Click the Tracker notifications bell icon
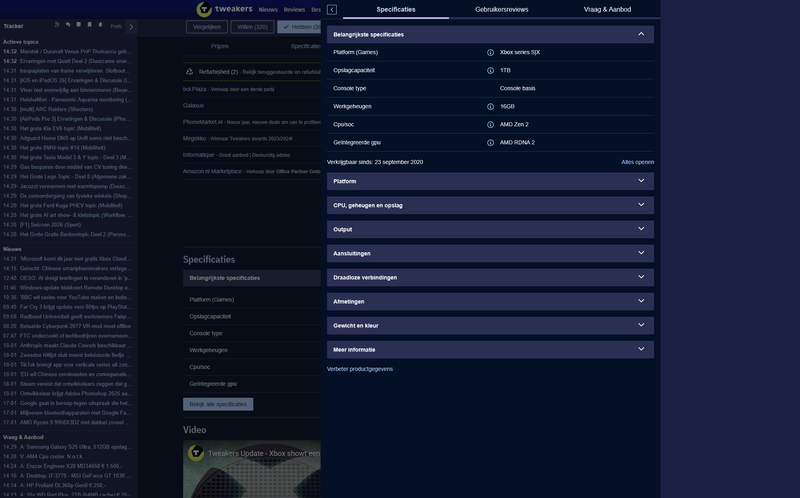This screenshot has width=800, height=498. tap(100, 24)
